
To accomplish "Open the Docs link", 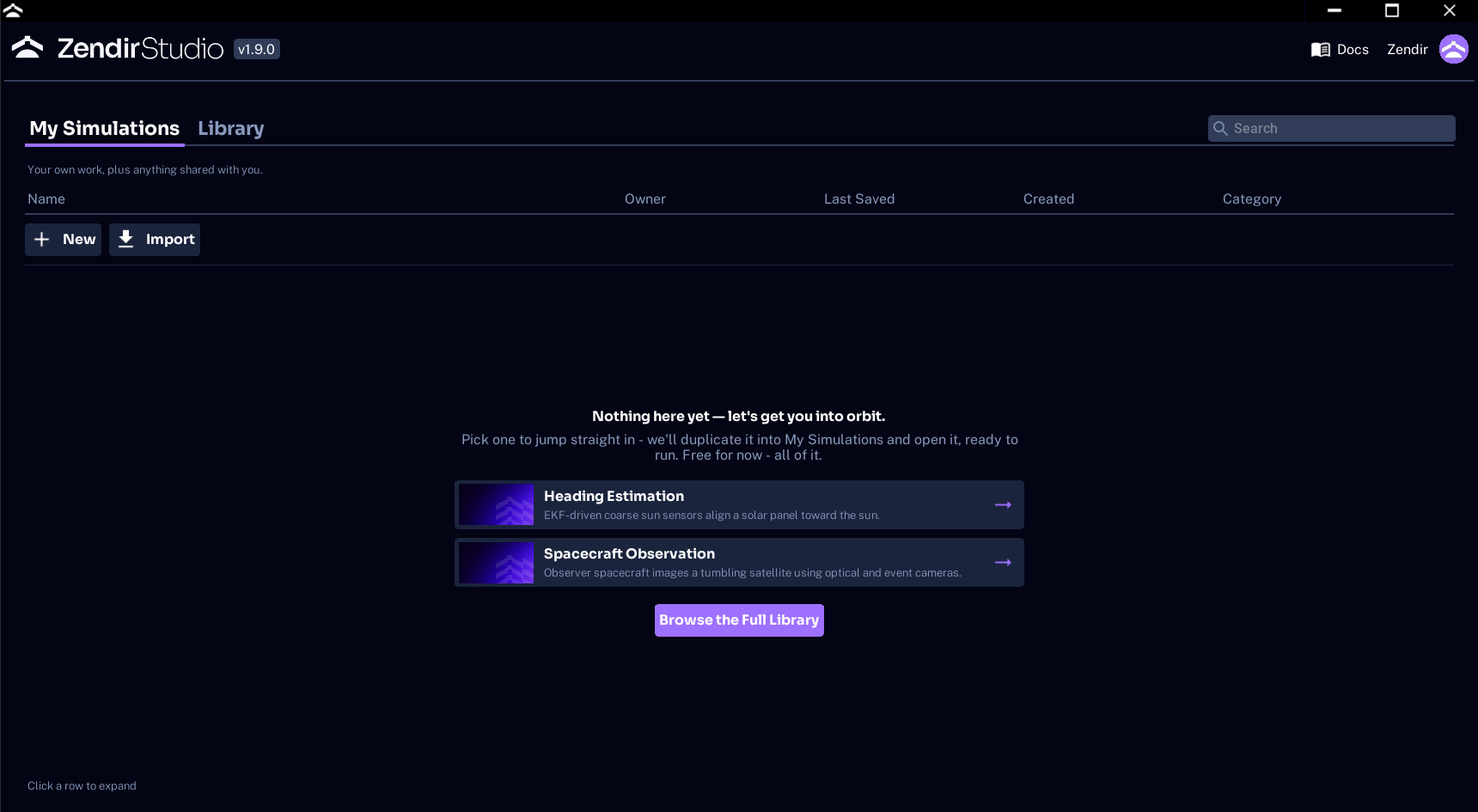I will 1353,50.
